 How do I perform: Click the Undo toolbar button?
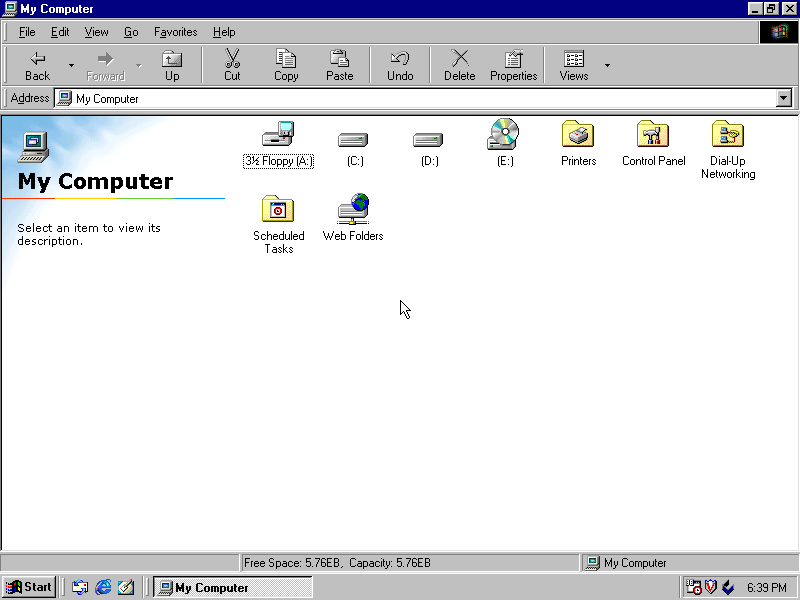tap(400, 66)
